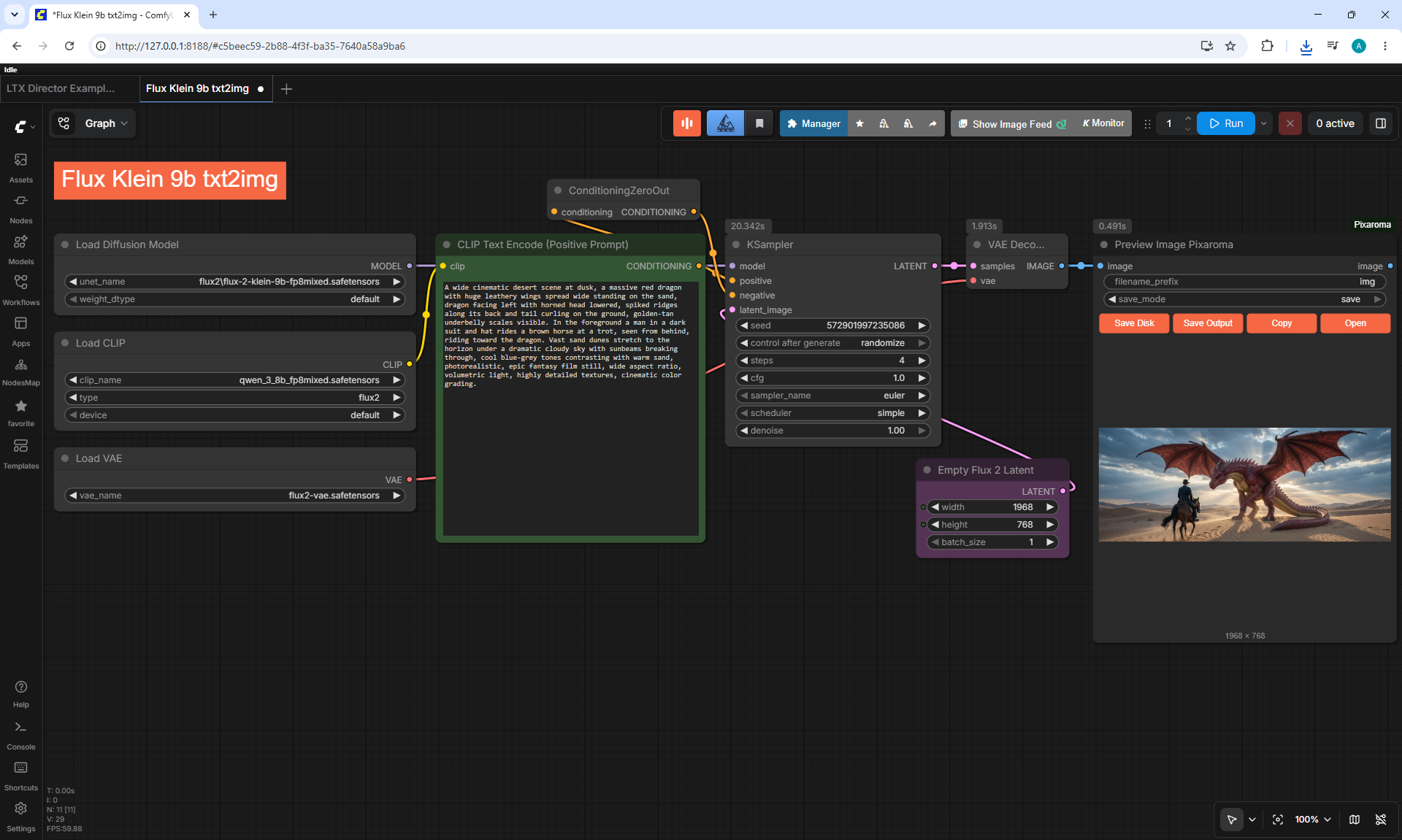Viewport: 1402px width, 840px height.
Task: Collapse the ConditioningZeroOut node dot
Action: [558, 190]
